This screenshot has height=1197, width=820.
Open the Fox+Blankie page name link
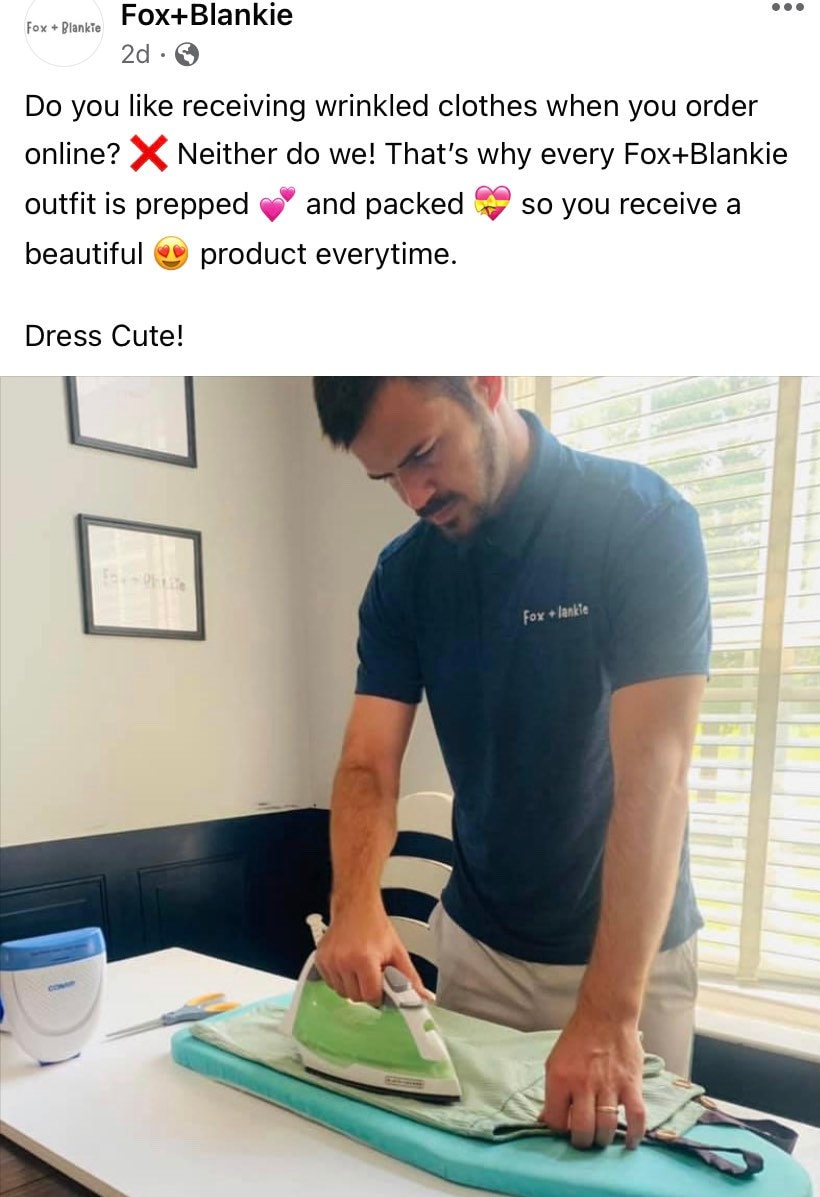coord(207,15)
